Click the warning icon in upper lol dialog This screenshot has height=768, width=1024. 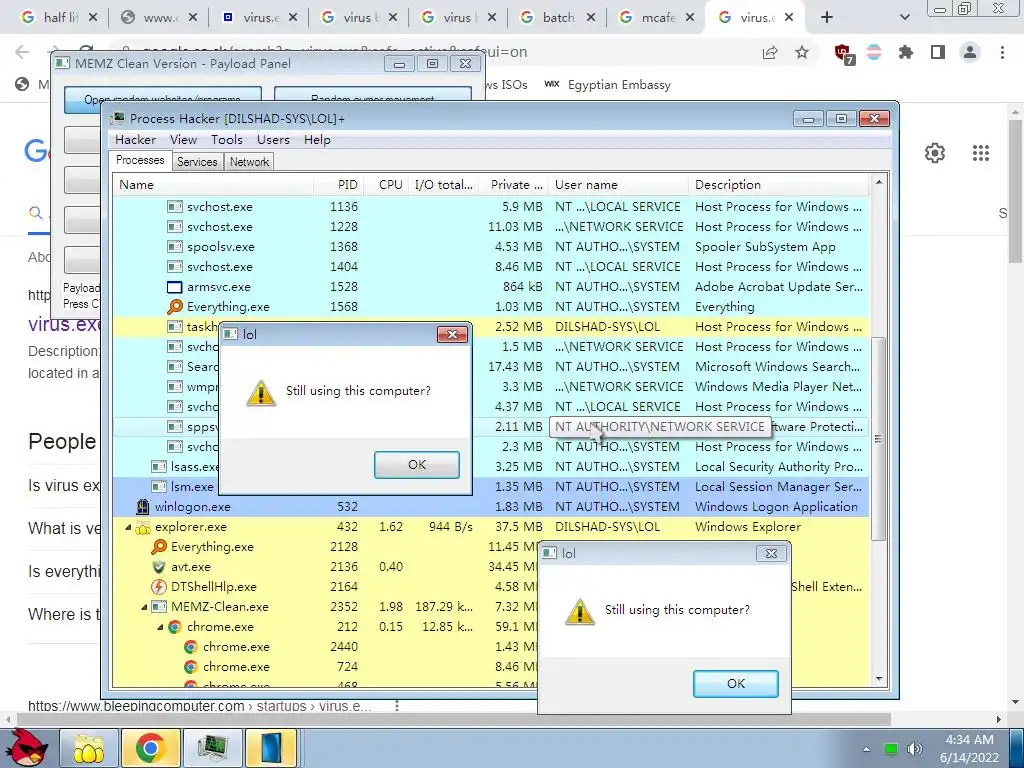261,393
